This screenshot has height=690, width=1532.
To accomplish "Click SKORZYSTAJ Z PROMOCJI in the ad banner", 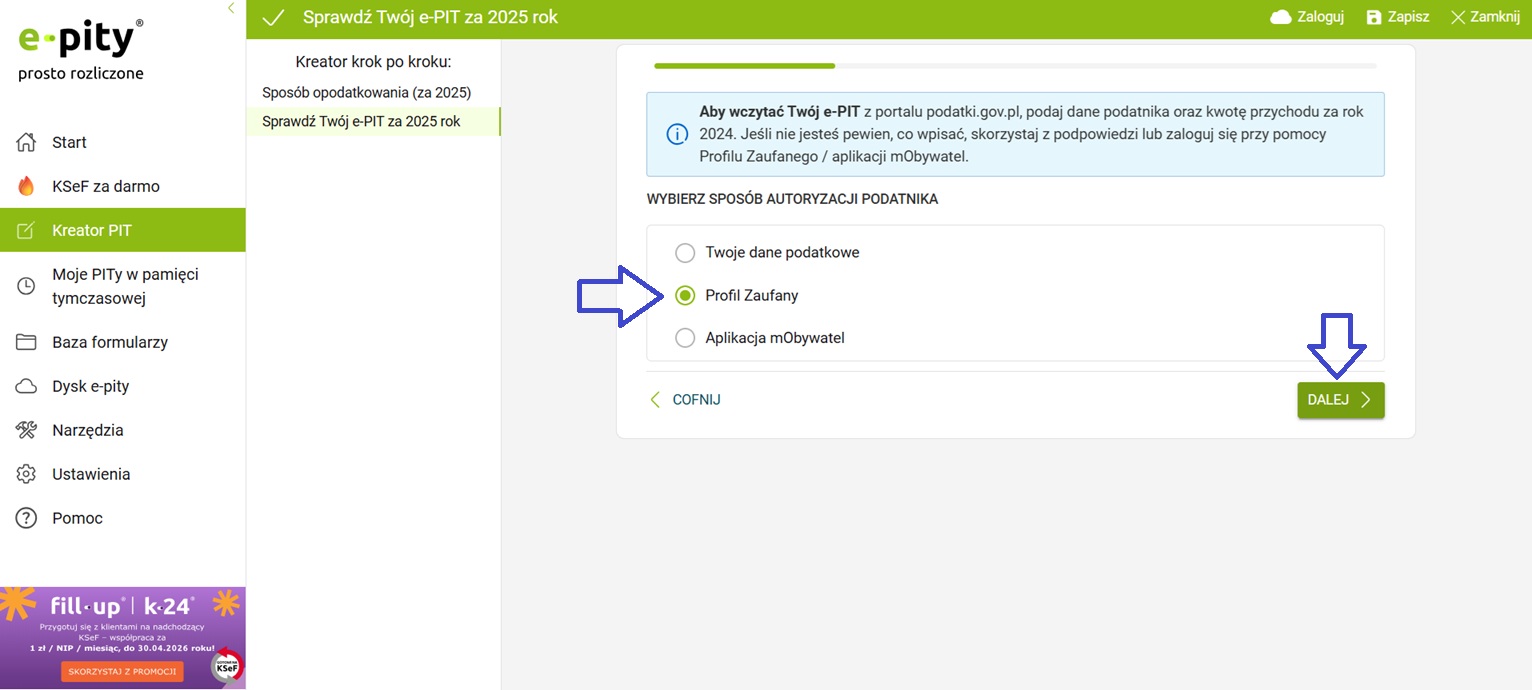I will pyautogui.click(x=122, y=671).
